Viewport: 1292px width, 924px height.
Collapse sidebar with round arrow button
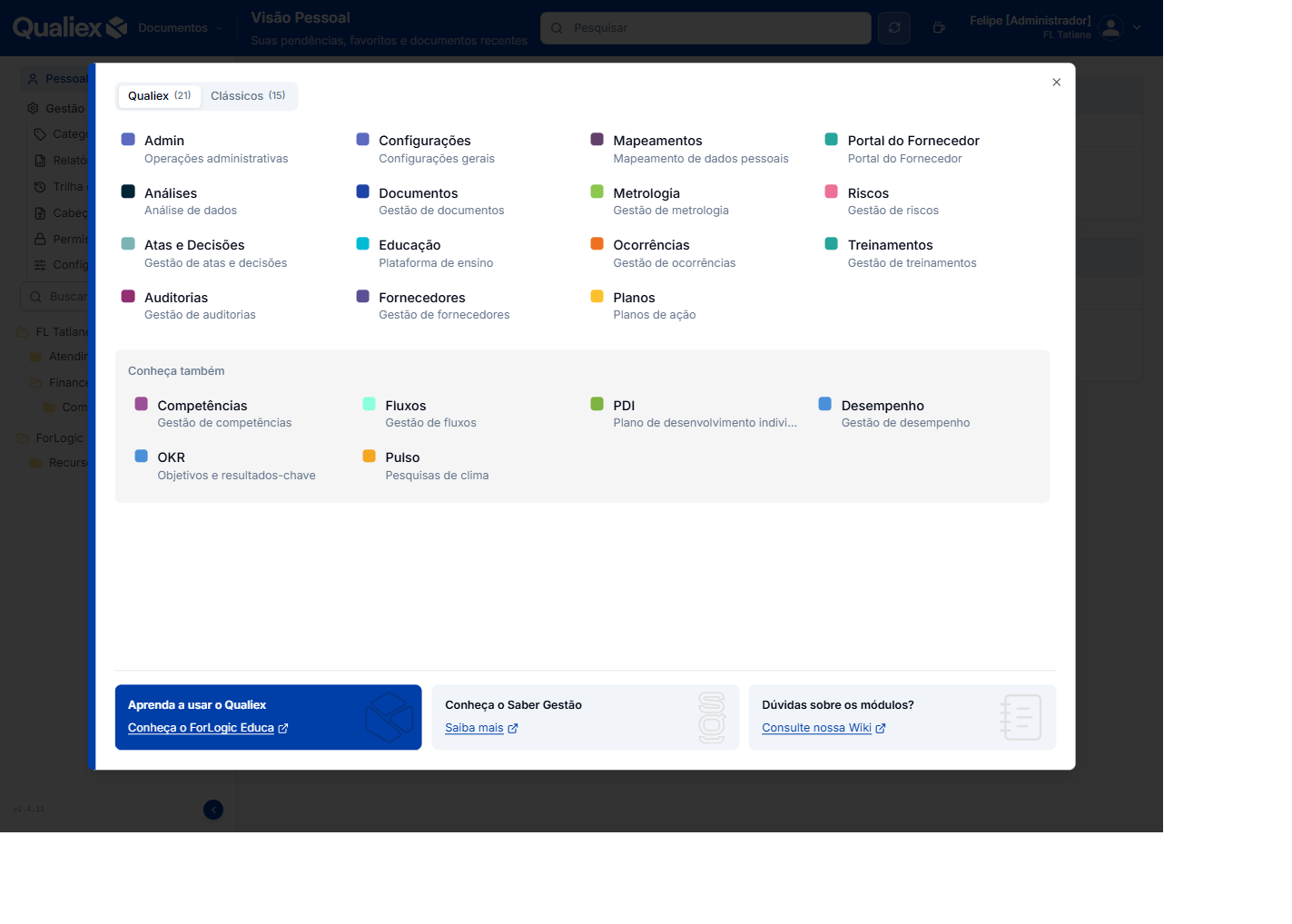tap(213, 810)
